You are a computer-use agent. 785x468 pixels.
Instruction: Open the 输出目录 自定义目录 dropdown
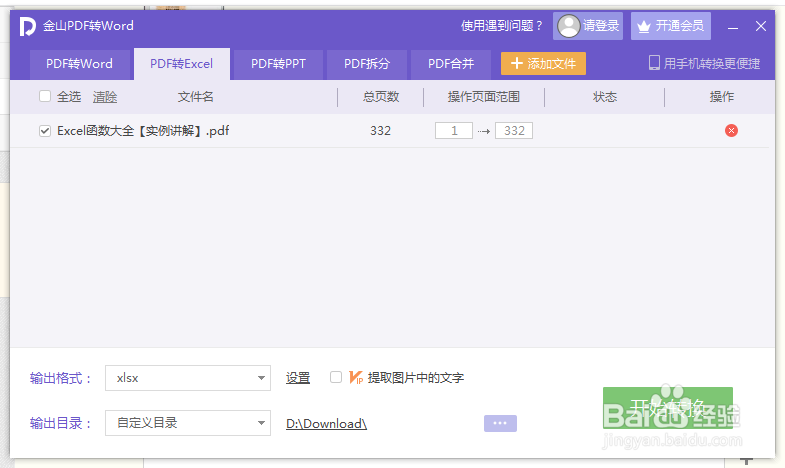pyautogui.click(x=188, y=423)
